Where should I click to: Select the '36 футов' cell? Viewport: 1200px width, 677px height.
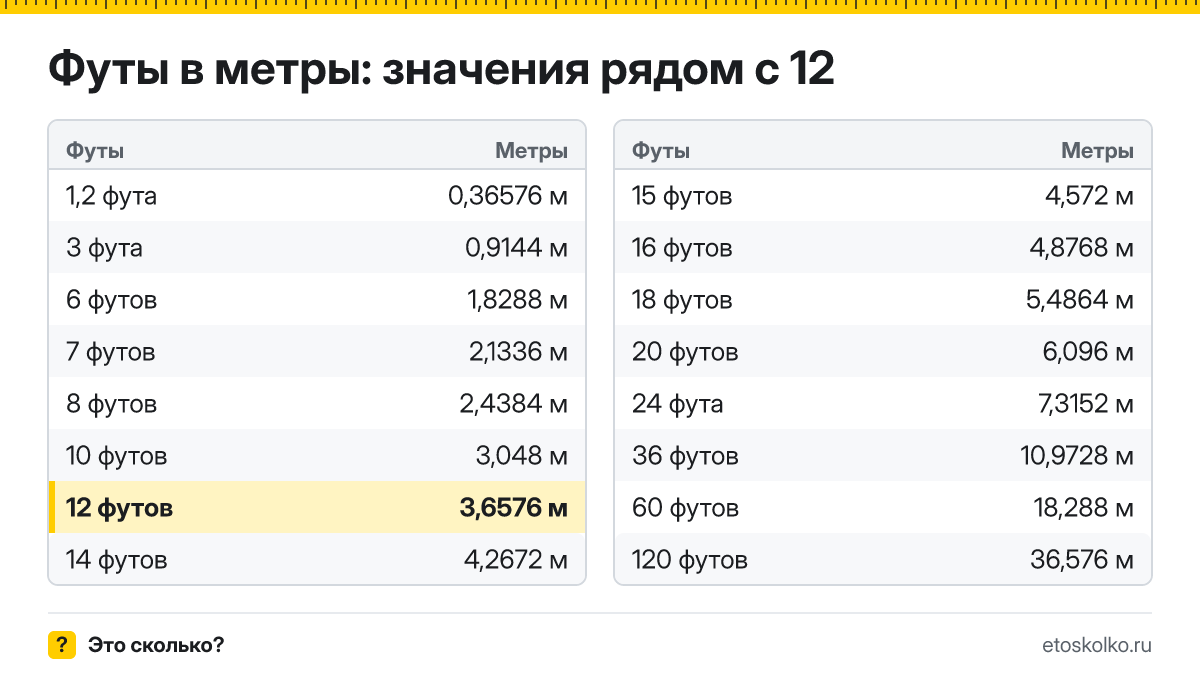(685, 456)
